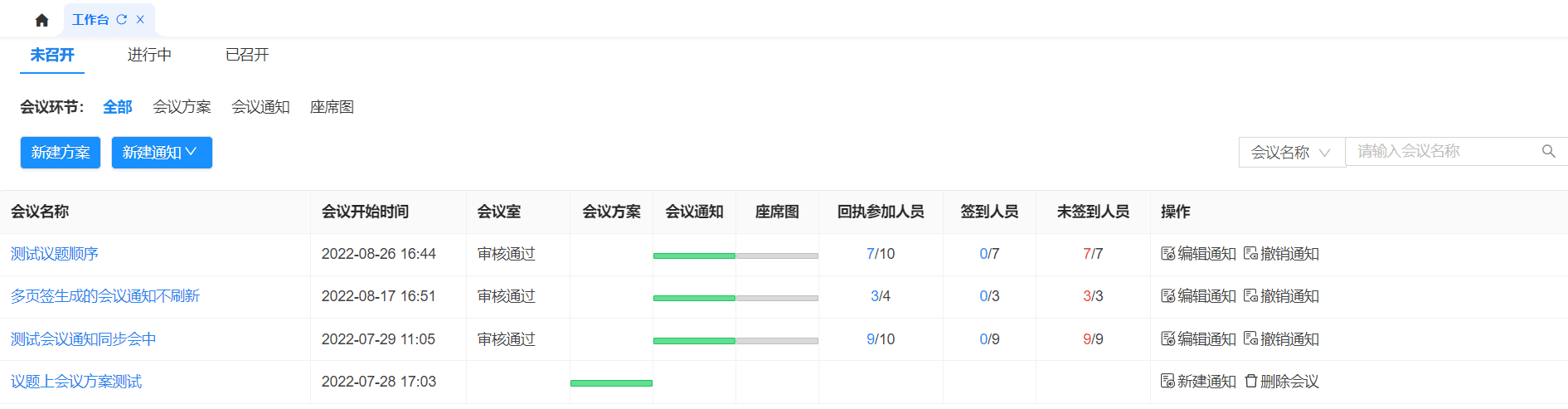Switch to the 进行中 tab
This screenshot has height=409, width=1568.
coord(149,55)
